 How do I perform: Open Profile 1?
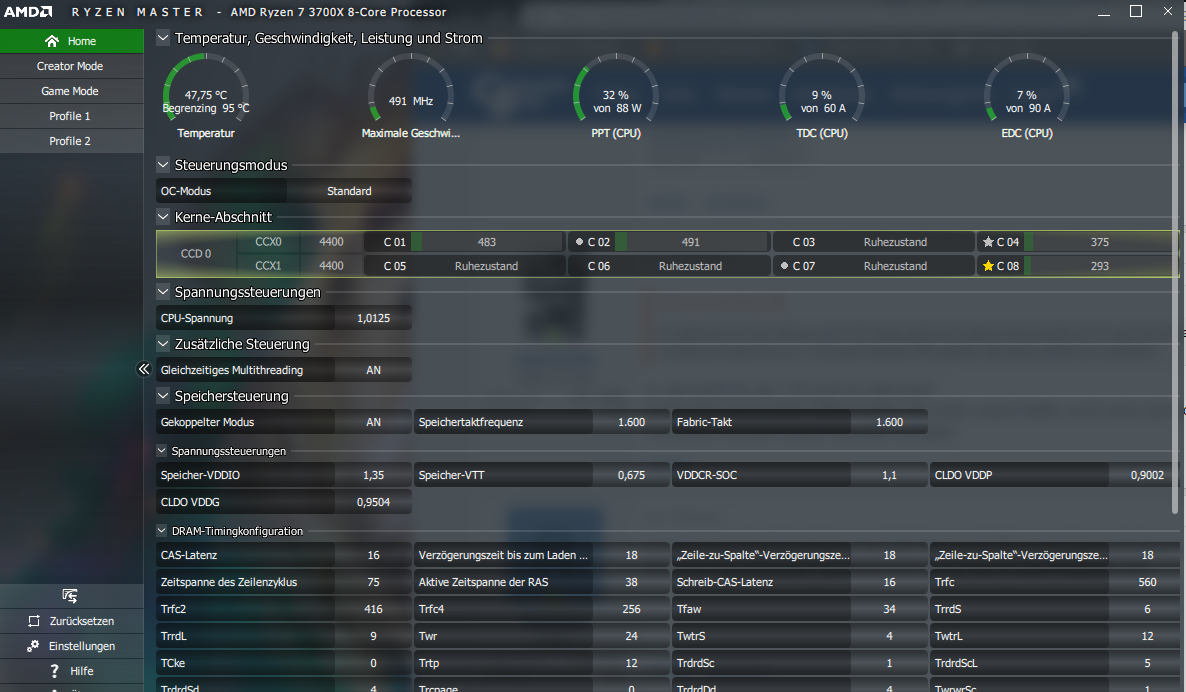(x=72, y=116)
